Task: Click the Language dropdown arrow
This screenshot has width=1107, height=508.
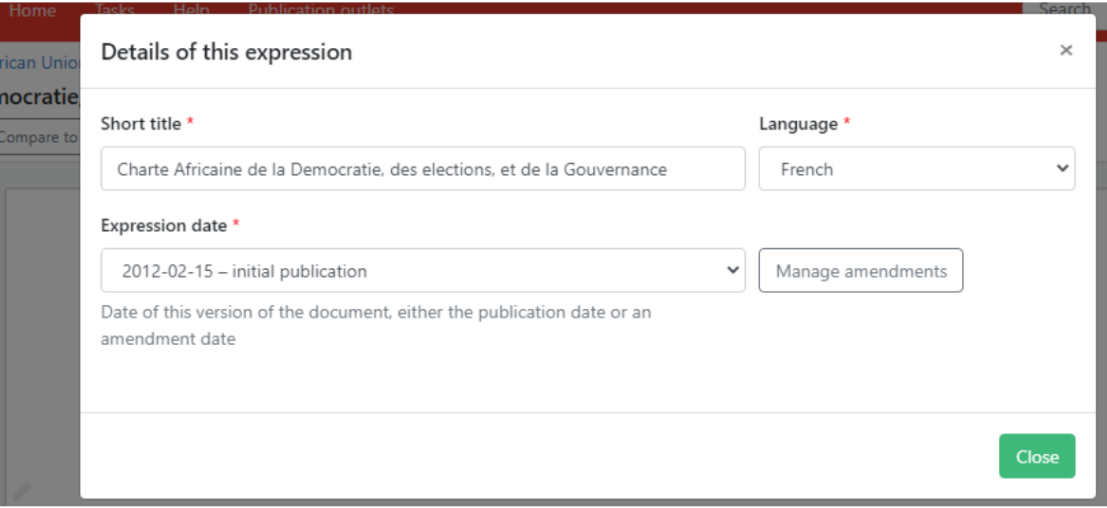Action: [1061, 169]
